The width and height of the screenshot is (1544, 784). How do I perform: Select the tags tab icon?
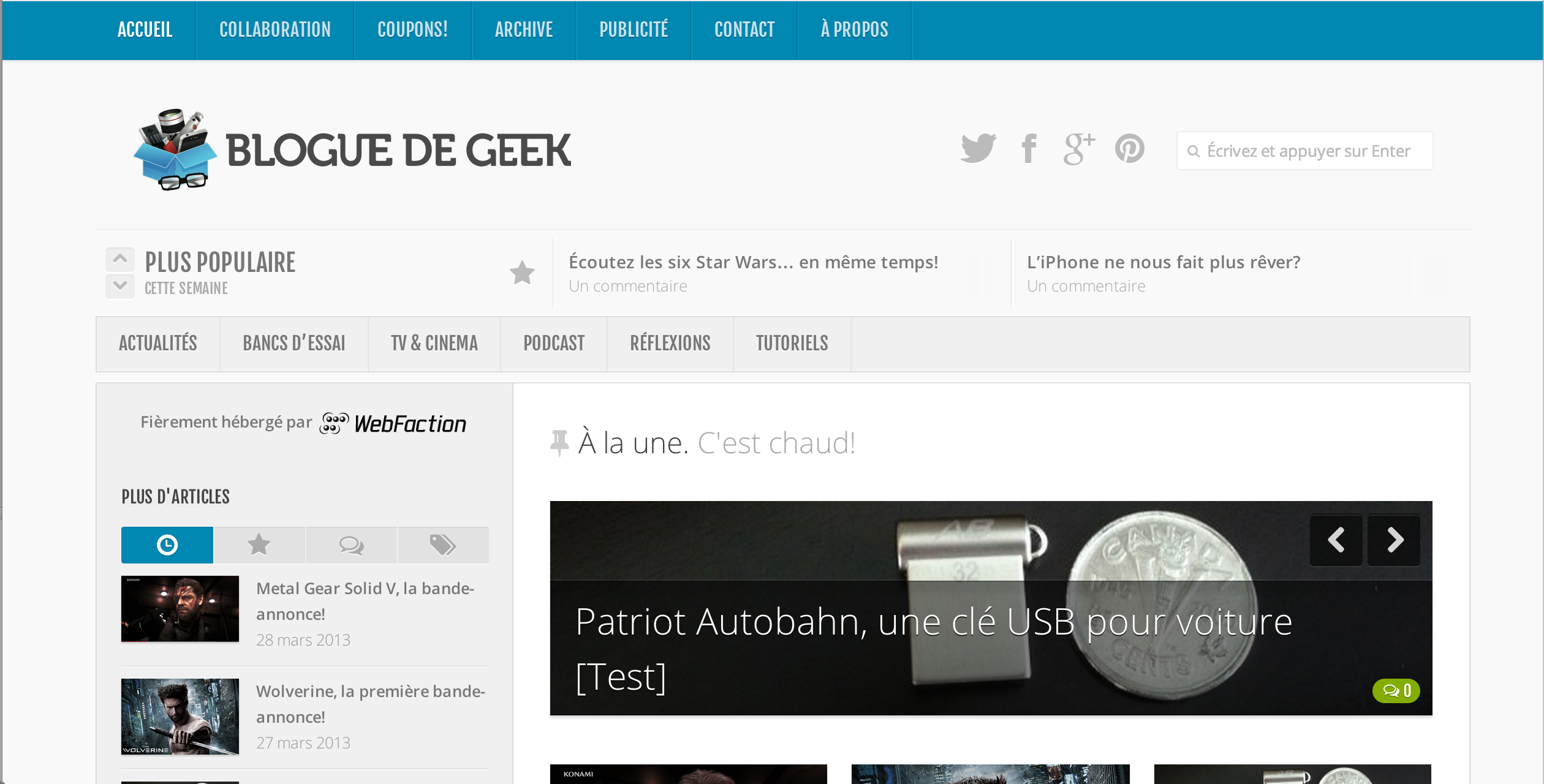[443, 545]
